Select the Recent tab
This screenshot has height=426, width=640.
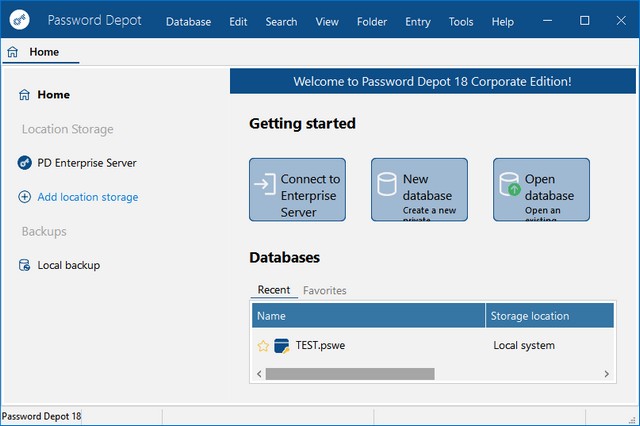274,290
